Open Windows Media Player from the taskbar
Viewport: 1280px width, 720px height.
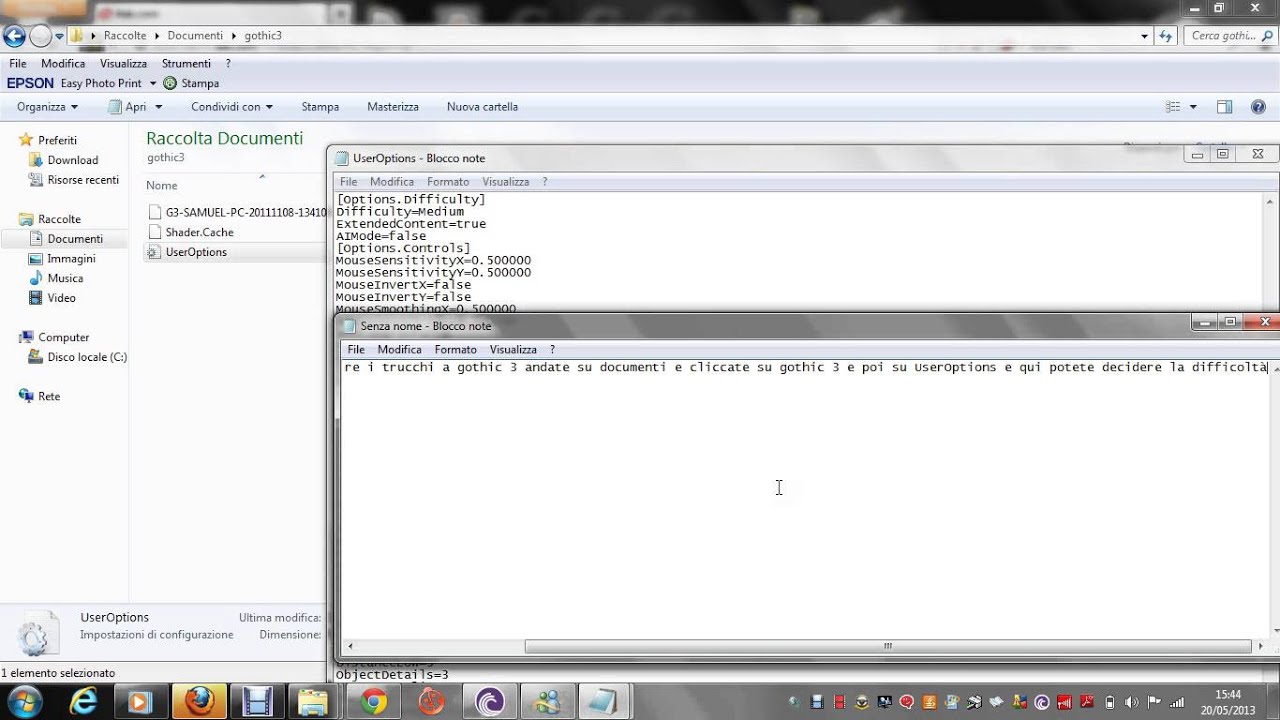click(x=141, y=702)
